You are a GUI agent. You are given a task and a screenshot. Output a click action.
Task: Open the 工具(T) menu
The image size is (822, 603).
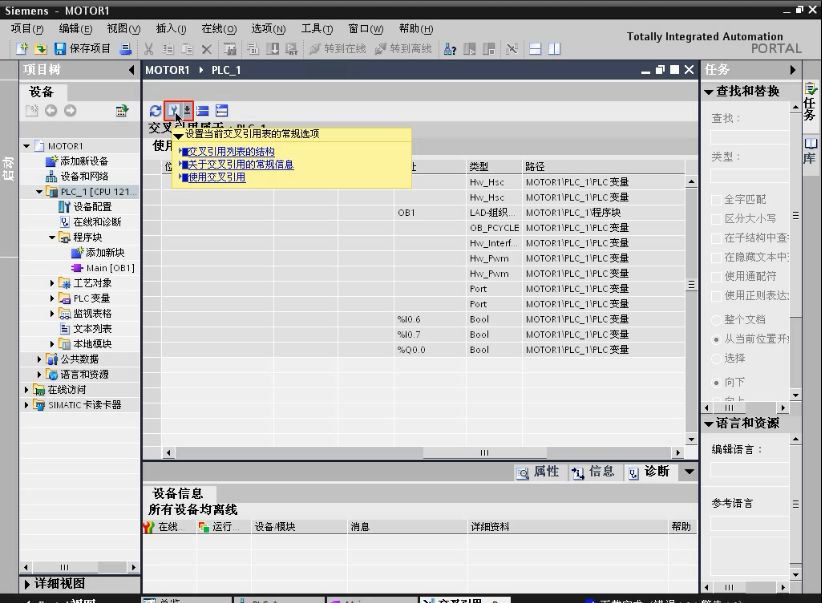(317, 28)
